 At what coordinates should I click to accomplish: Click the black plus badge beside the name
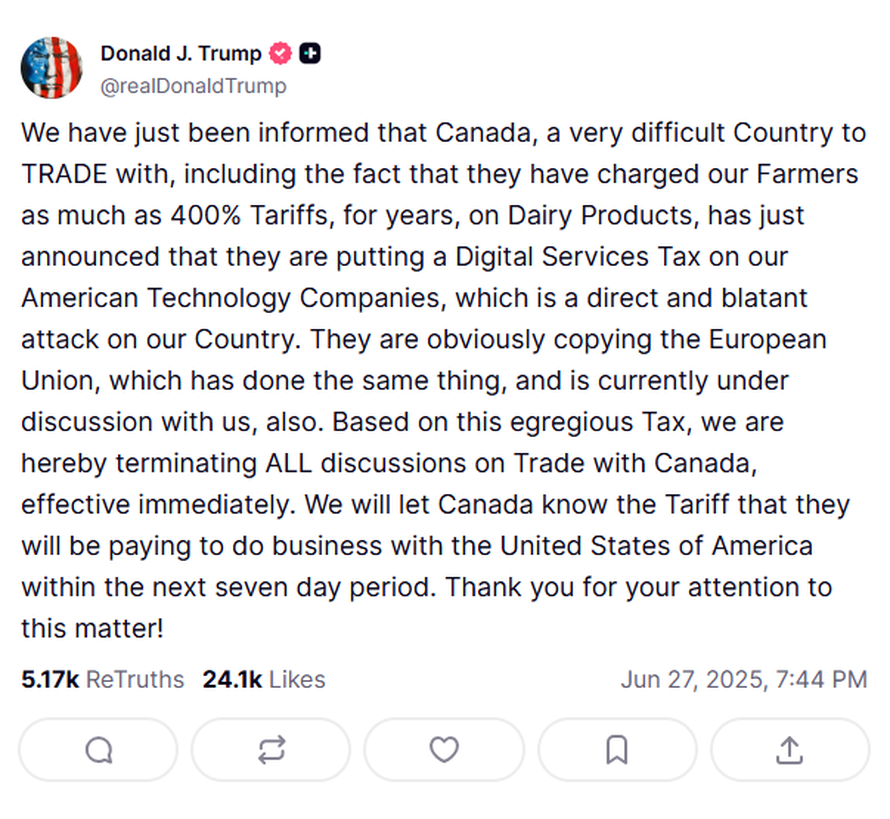coord(310,54)
